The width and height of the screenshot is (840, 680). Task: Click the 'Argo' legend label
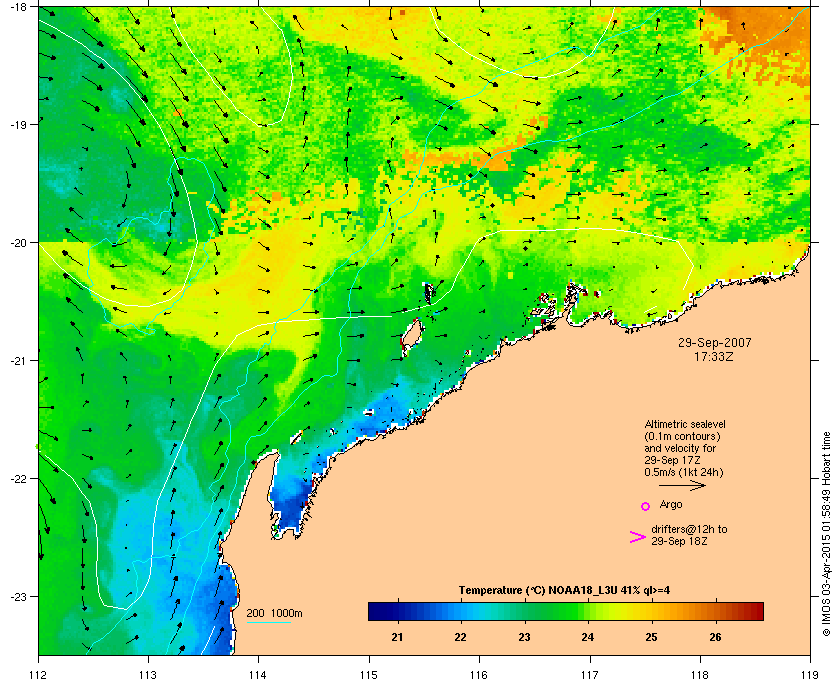[x=671, y=505]
